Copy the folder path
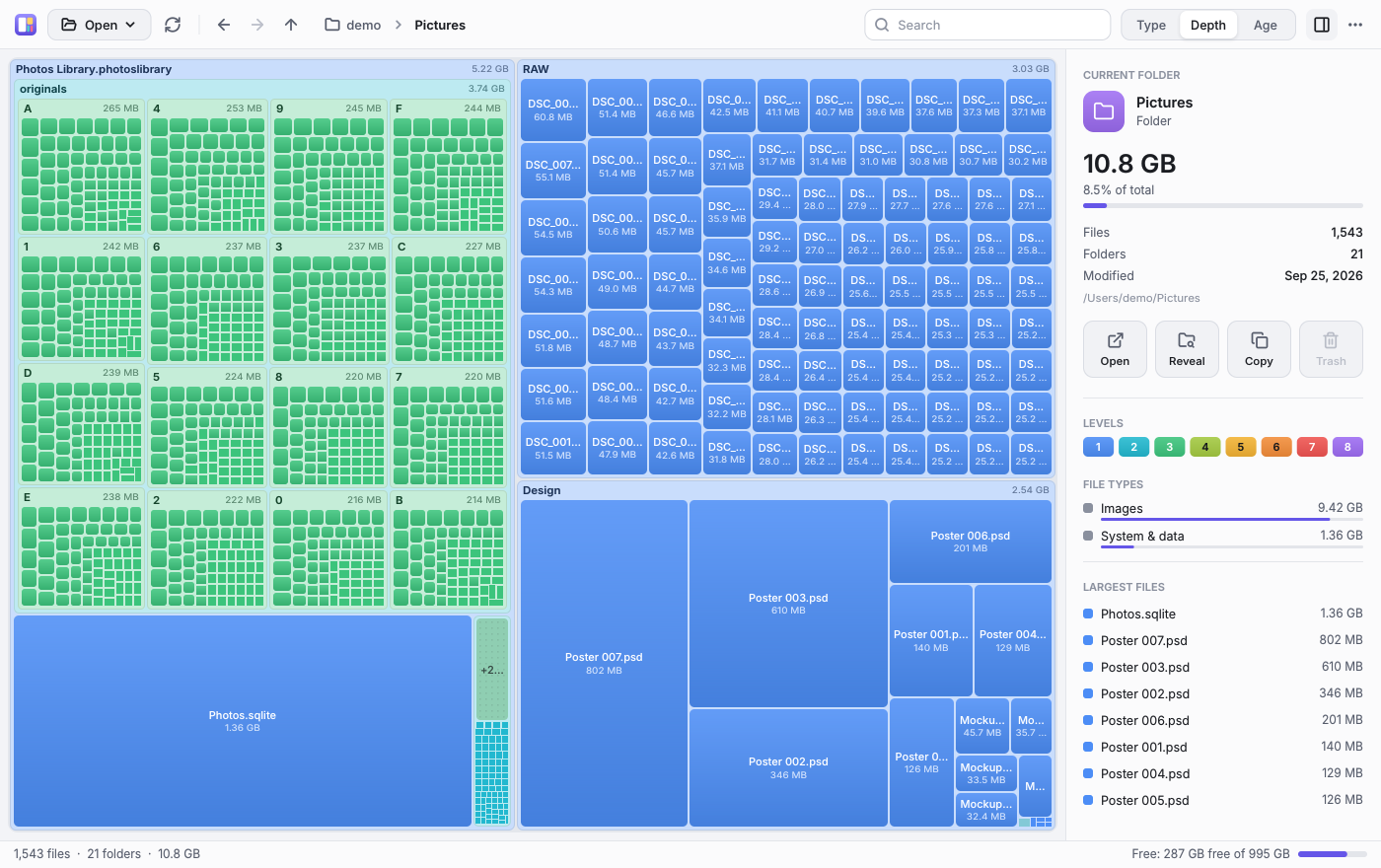Image resolution: width=1381 pixels, height=868 pixels. click(x=1259, y=349)
